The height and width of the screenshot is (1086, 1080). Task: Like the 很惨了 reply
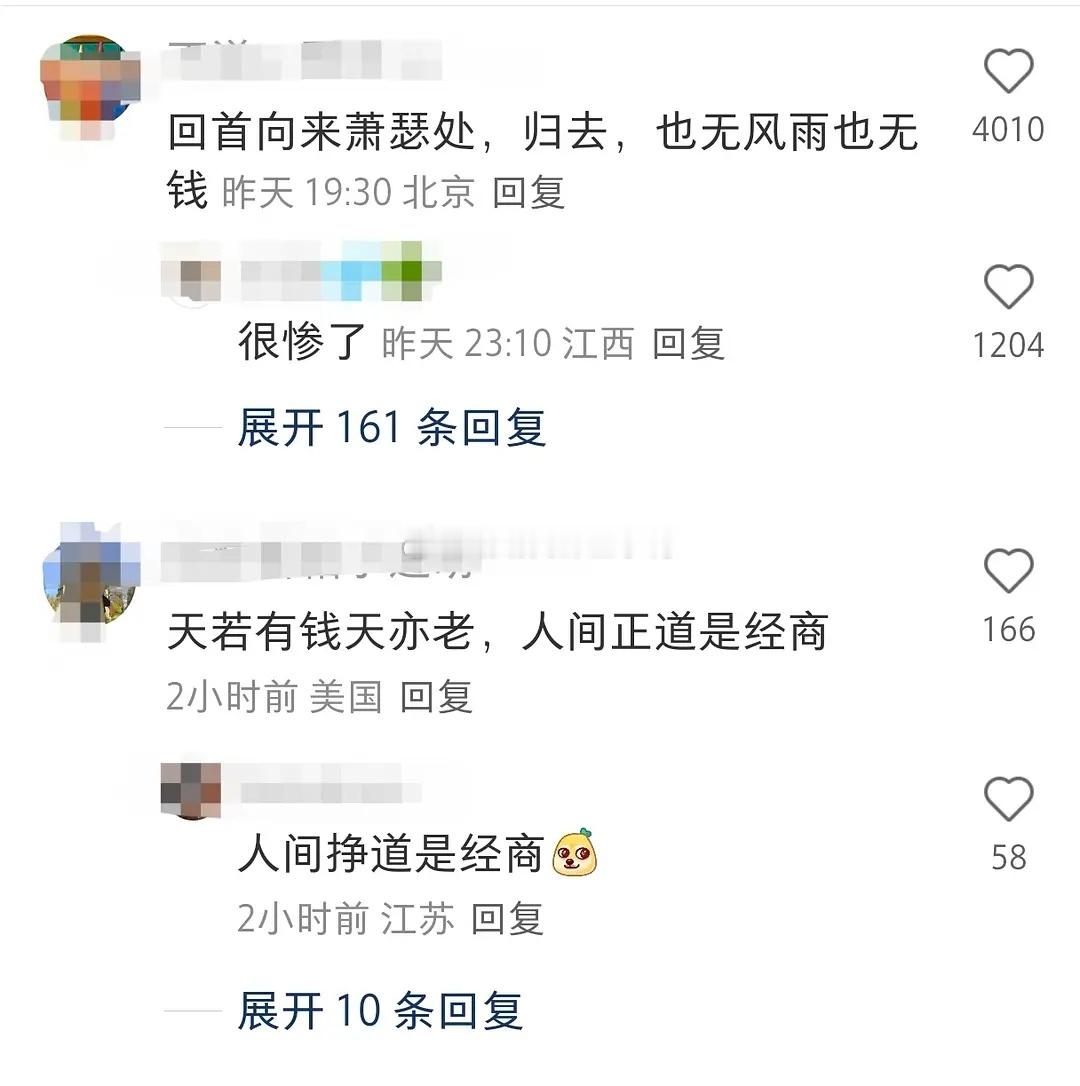[x=1008, y=287]
